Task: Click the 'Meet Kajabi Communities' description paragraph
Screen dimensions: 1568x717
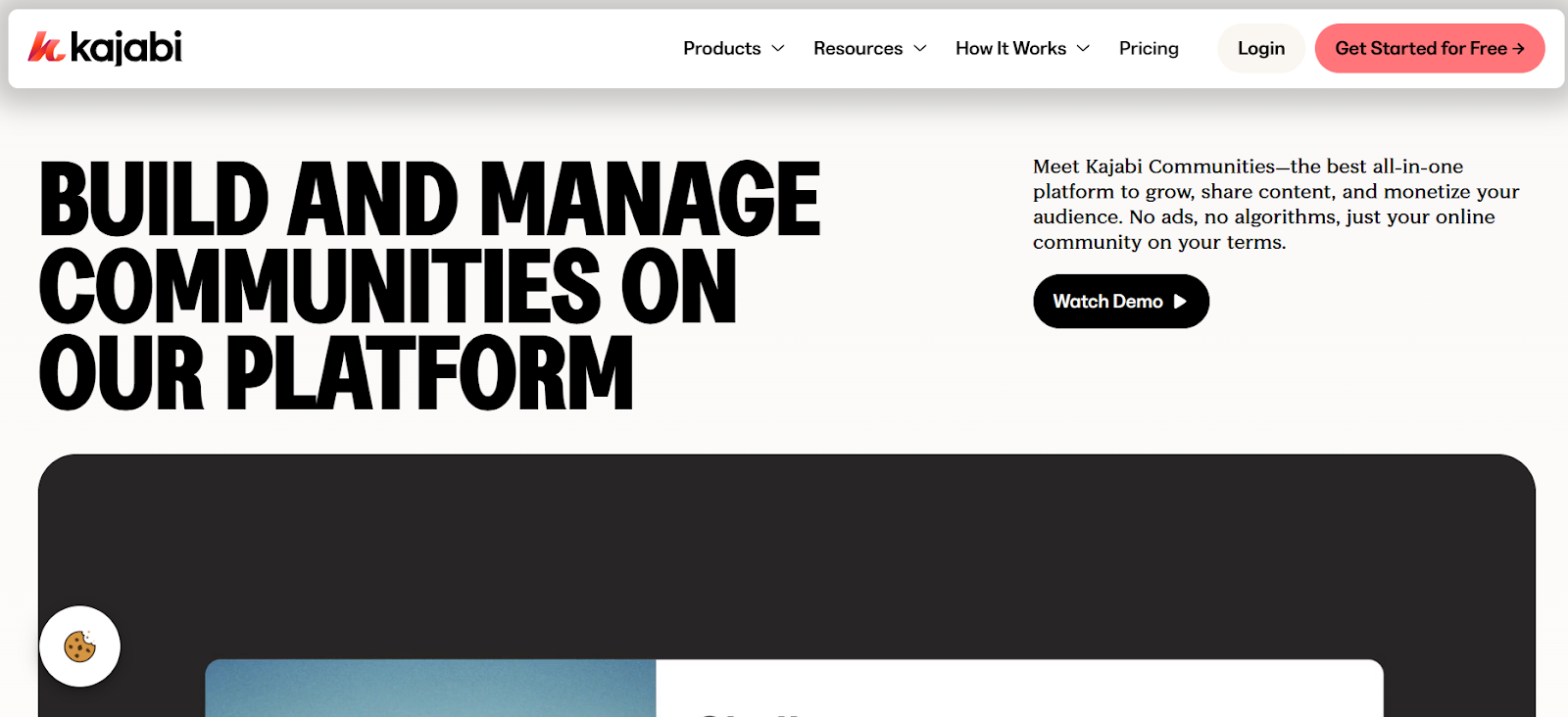Action: click(x=1276, y=205)
